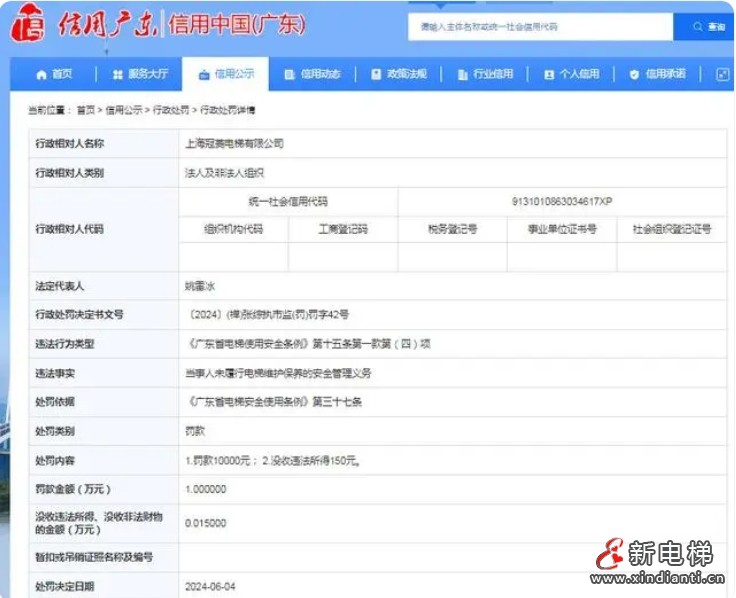Select the 处罚内容 fine details text
736x598 pixels.
tap(273, 461)
